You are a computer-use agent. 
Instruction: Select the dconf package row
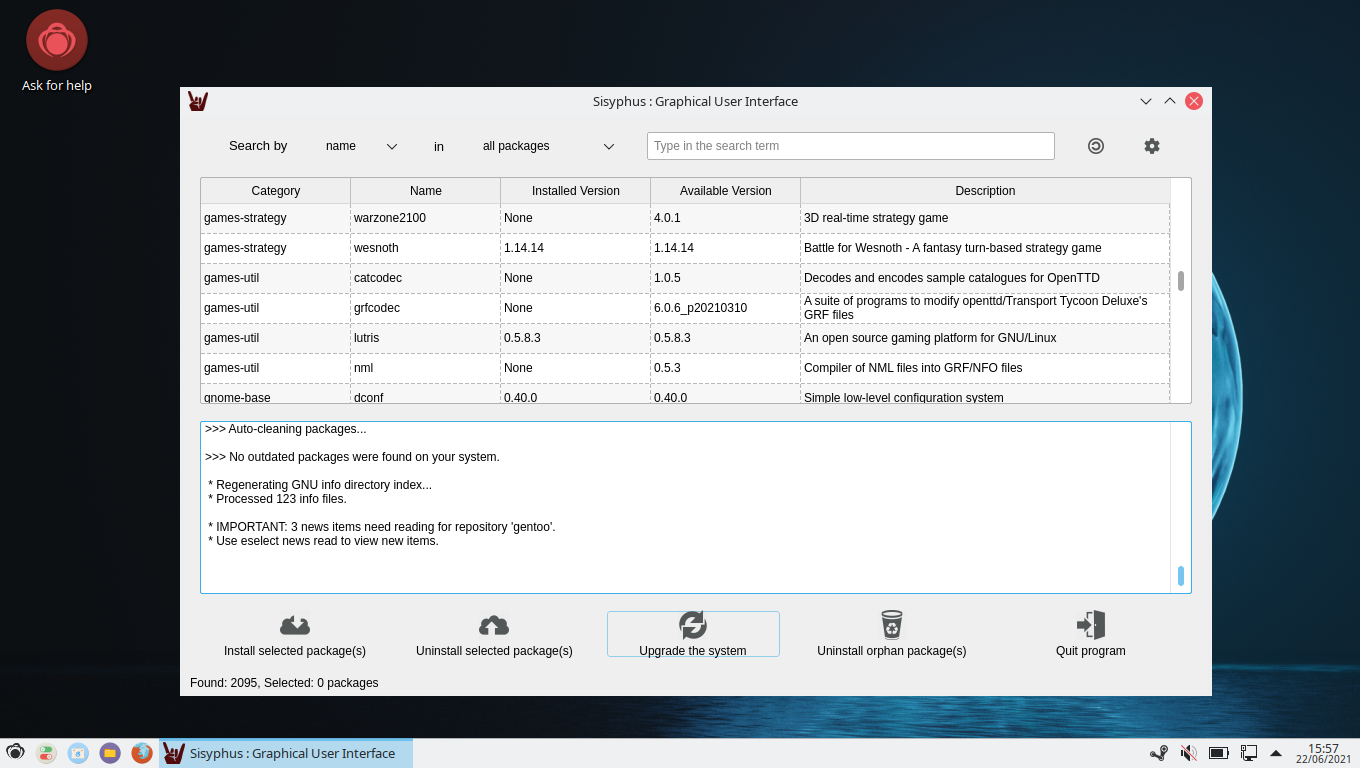point(685,394)
